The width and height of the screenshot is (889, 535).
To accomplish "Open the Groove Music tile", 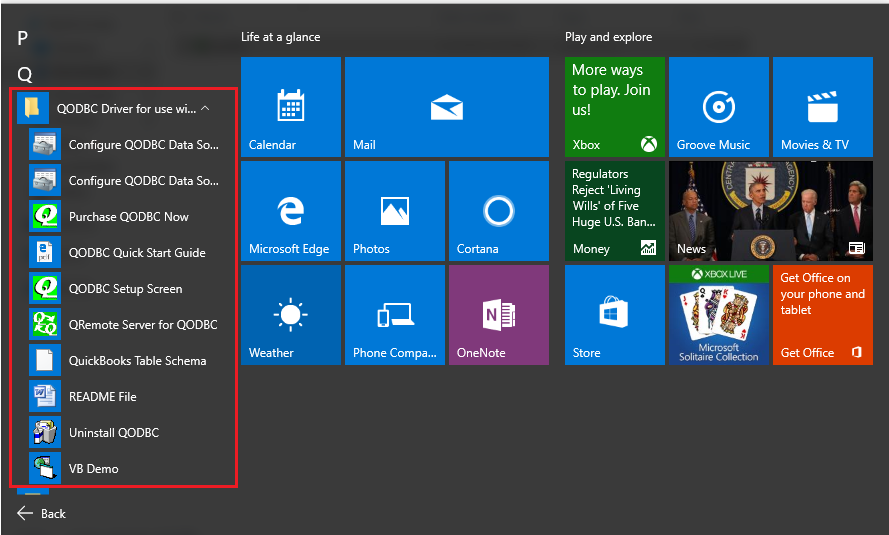I will coord(719,107).
